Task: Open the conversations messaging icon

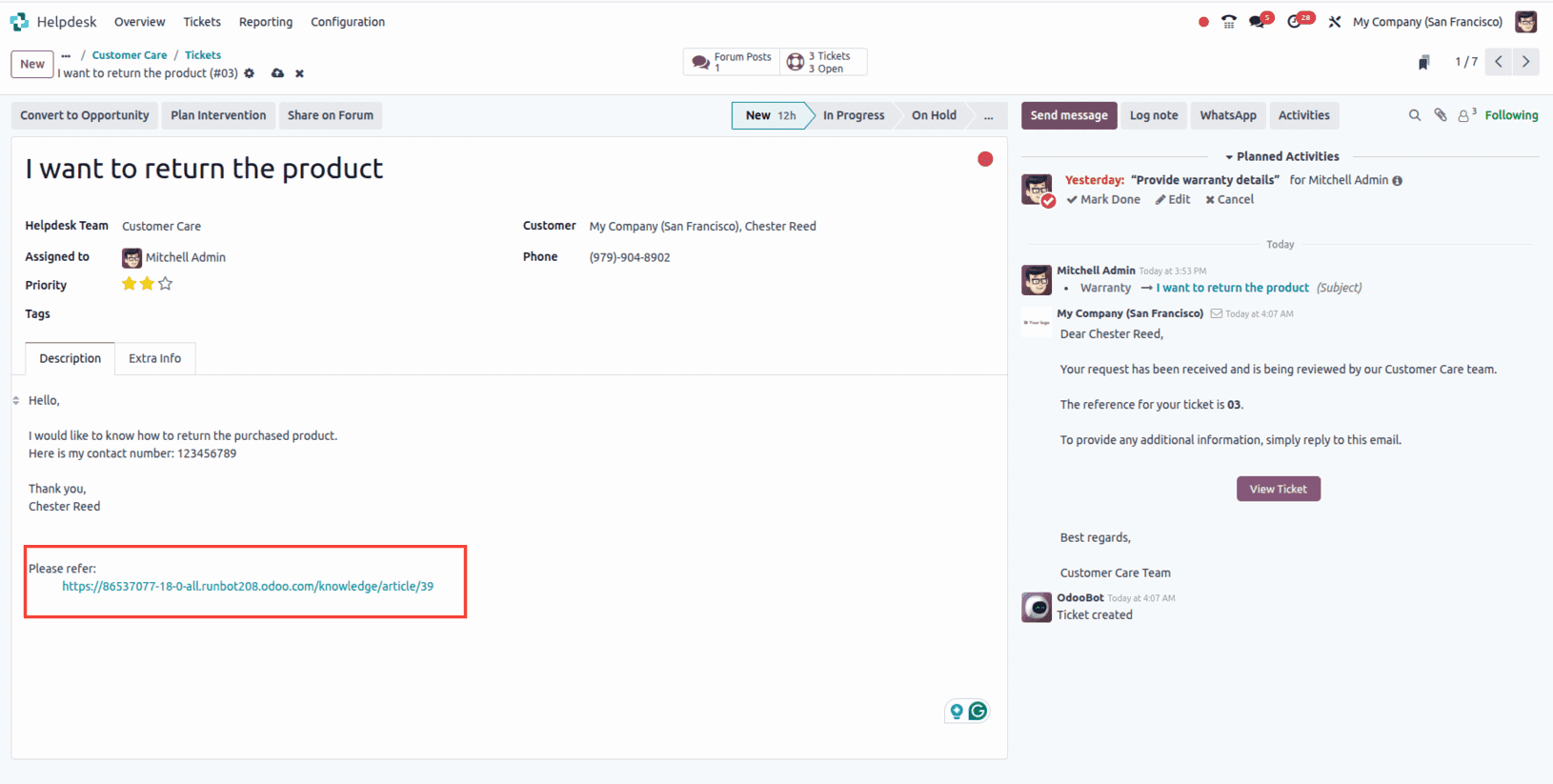Action: coord(1257,22)
